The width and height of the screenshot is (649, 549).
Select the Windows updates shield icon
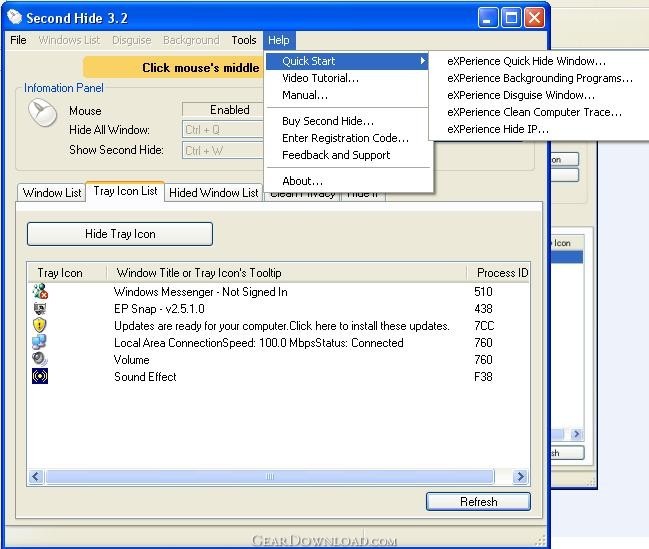(x=39, y=325)
